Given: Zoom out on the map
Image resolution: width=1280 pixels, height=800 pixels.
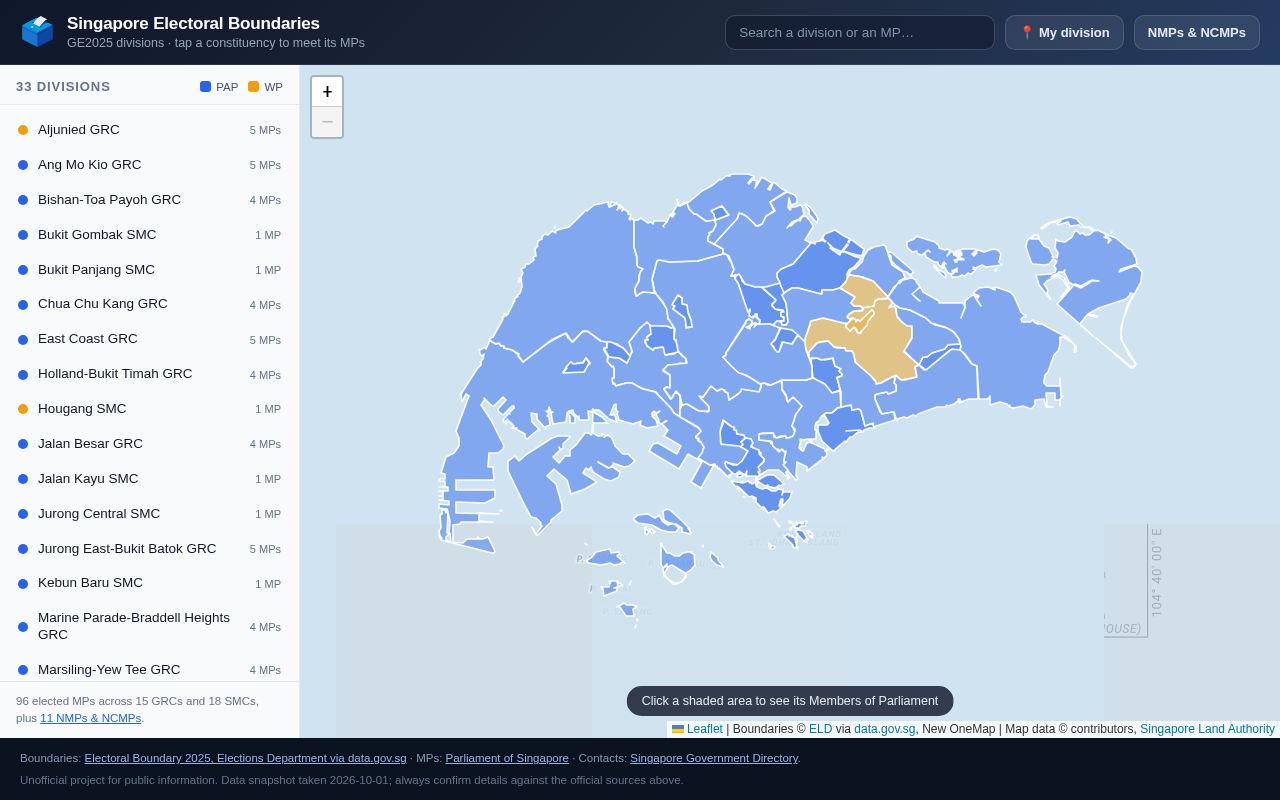Looking at the screenshot, I should 327,122.
